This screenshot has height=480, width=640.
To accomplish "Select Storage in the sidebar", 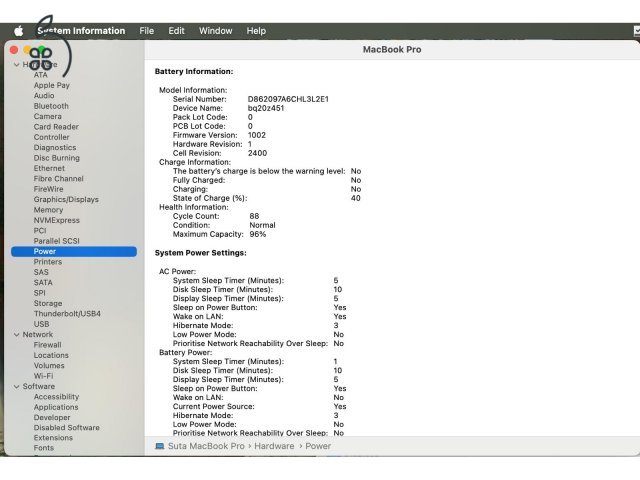I will click(48, 304).
